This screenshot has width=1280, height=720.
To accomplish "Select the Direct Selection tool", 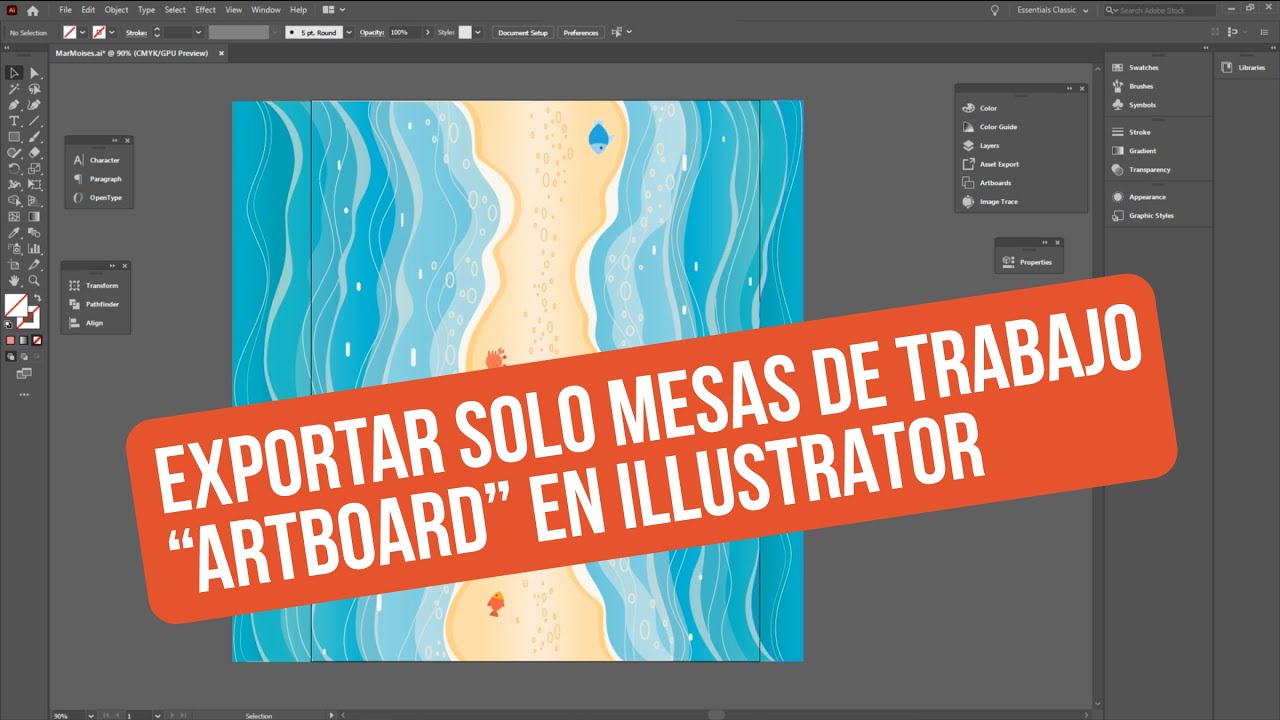I will [x=34, y=73].
